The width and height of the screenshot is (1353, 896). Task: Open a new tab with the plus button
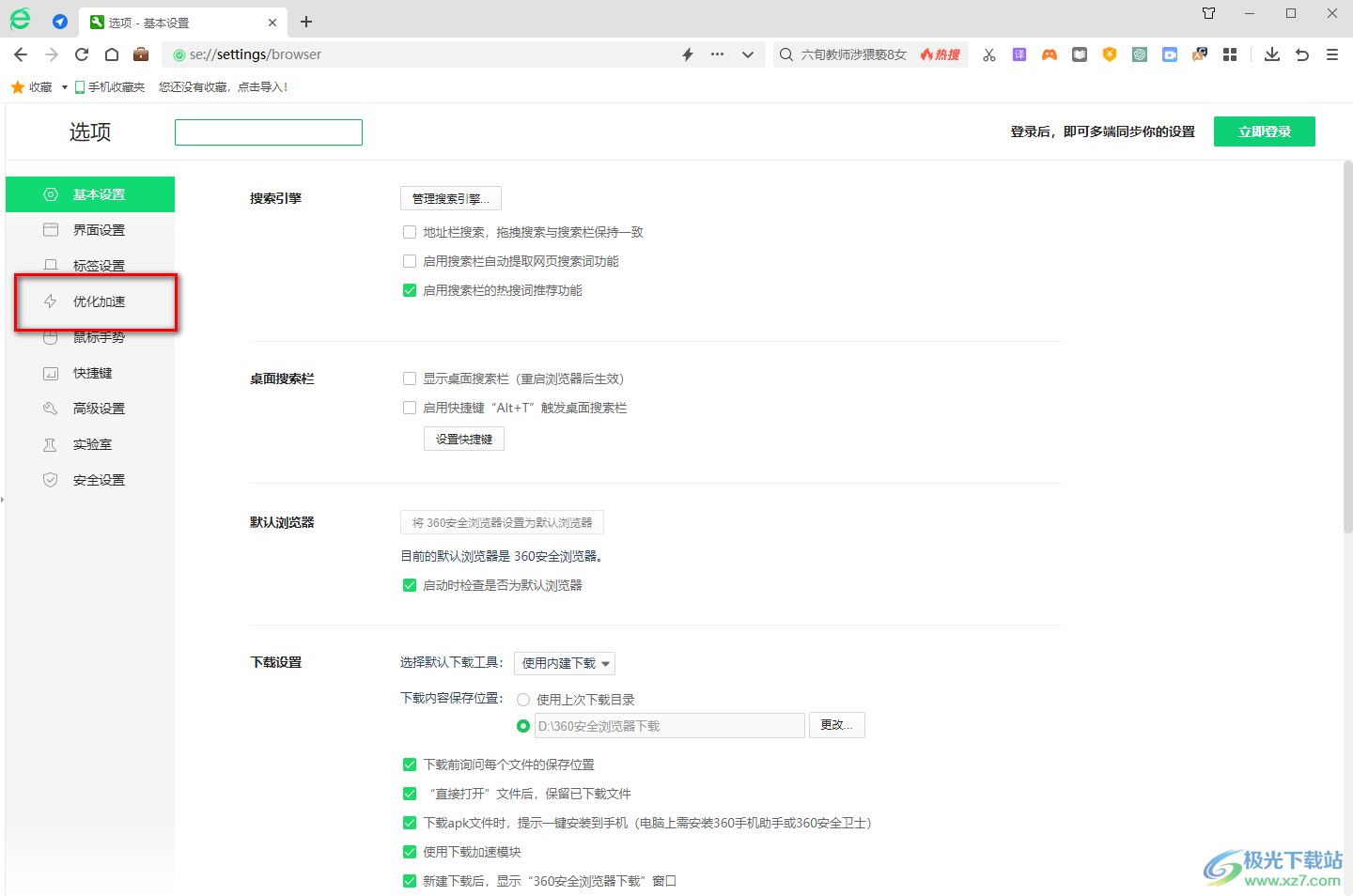pos(306,22)
